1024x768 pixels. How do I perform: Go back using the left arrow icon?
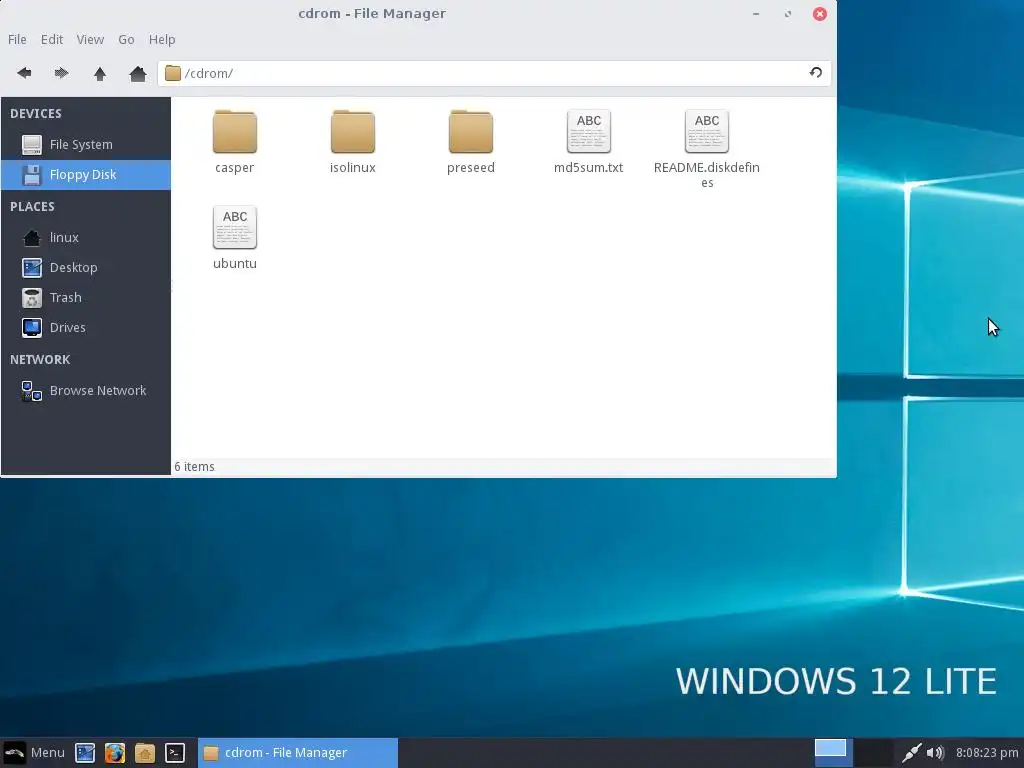click(24, 73)
